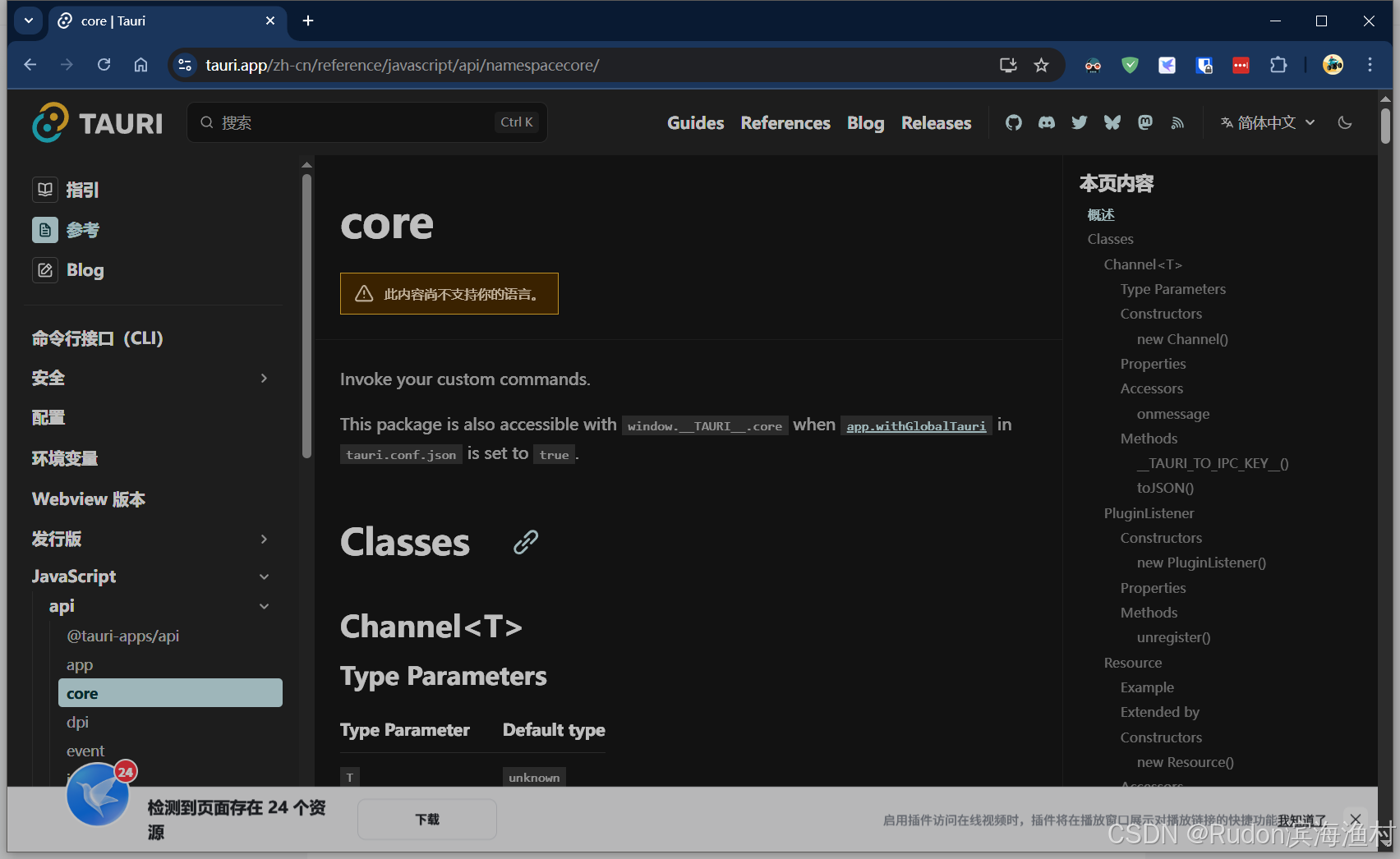Open the app sidebar item
Viewport: 1400px width, 859px height.
click(80, 664)
